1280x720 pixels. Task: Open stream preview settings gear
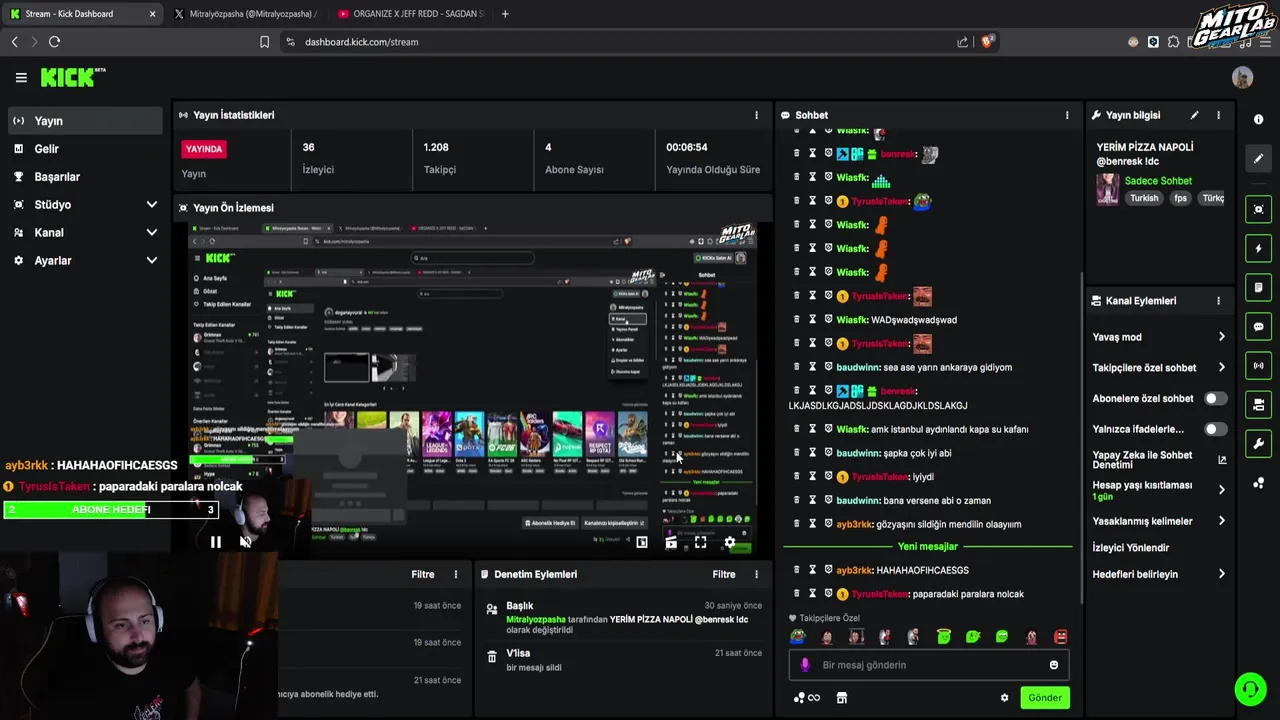730,542
